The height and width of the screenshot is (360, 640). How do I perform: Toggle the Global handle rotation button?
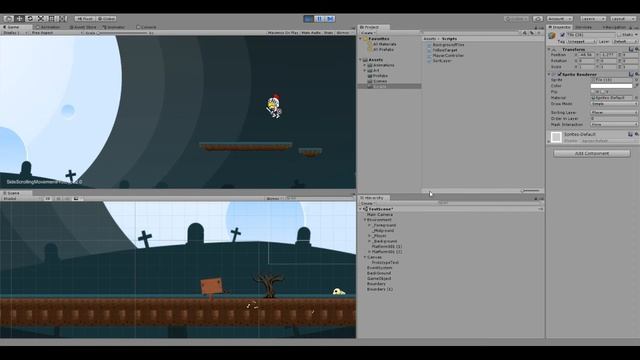[106, 19]
